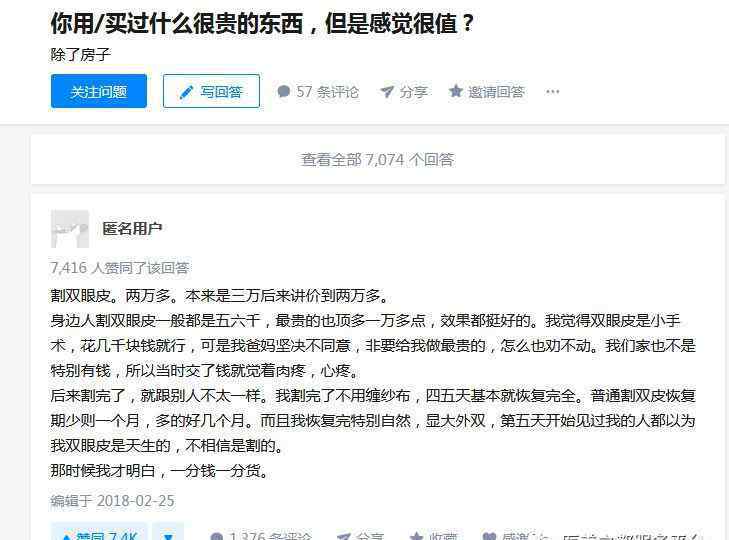Open the 57 条评论 question comments
This screenshot has height=540, width=729.
click(318, 92)
